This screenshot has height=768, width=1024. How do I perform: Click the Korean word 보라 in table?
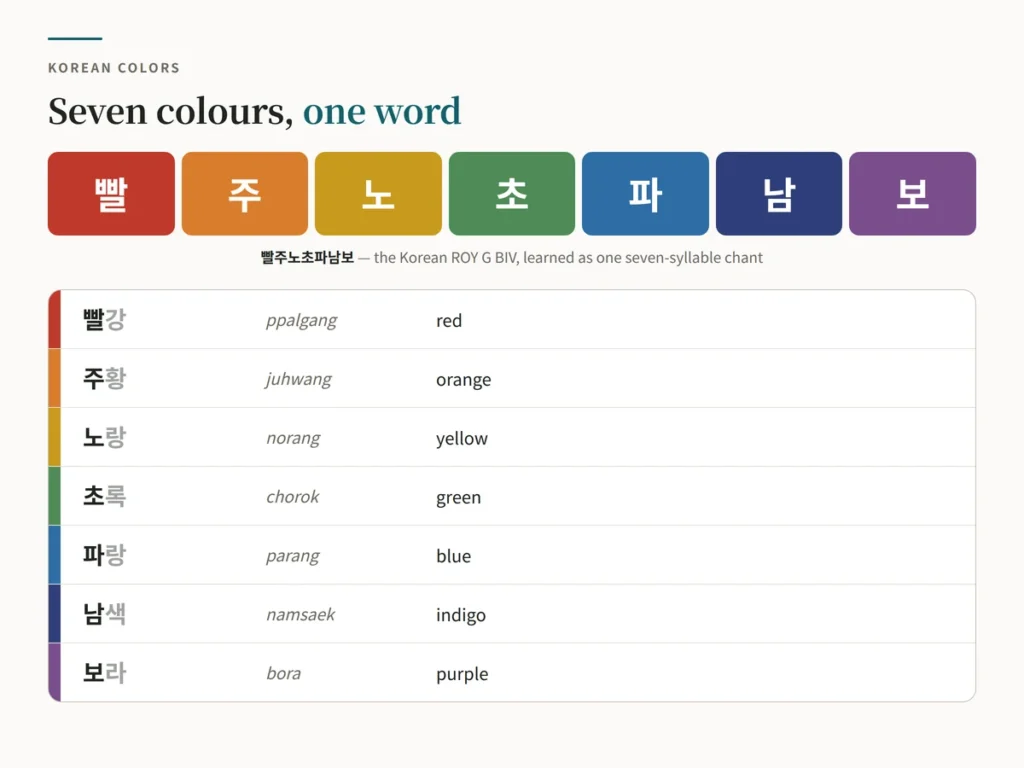[104, 673]
